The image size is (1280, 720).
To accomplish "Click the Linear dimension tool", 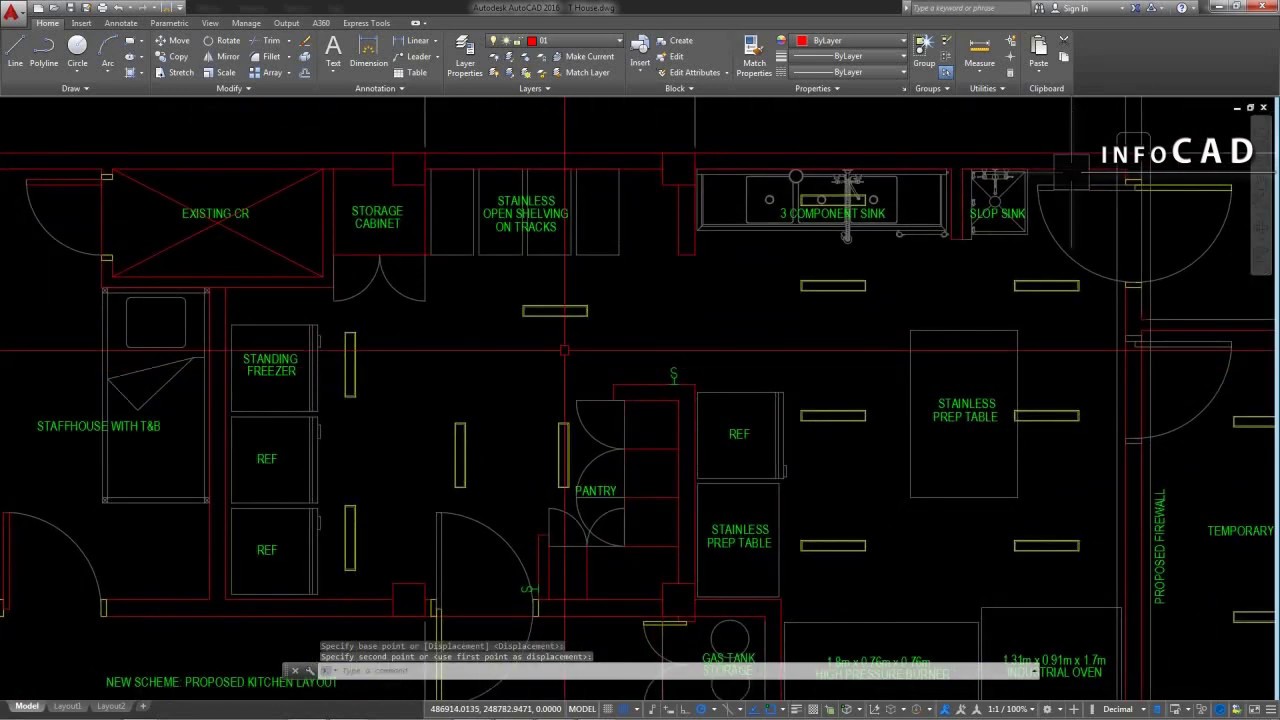I will click(x=411, y=41).
